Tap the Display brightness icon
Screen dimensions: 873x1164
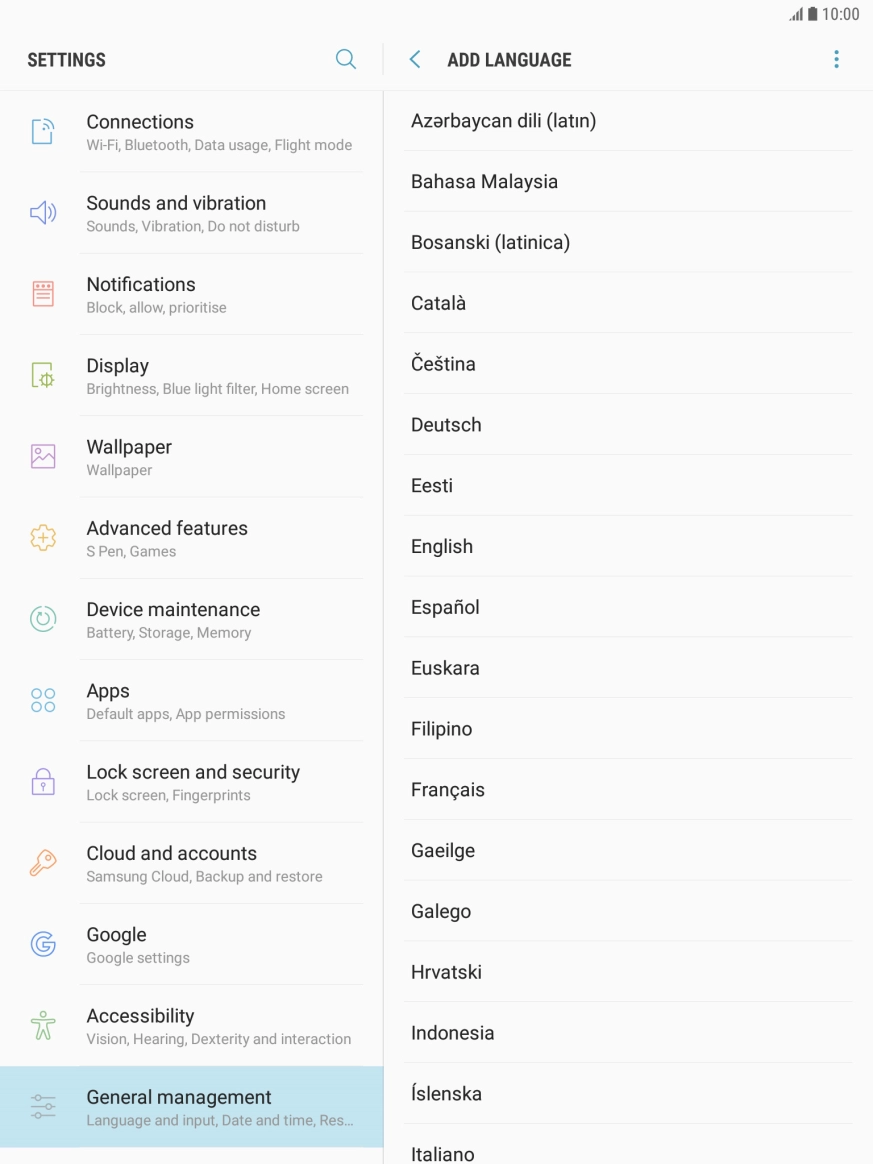click(x=43, y=376)
